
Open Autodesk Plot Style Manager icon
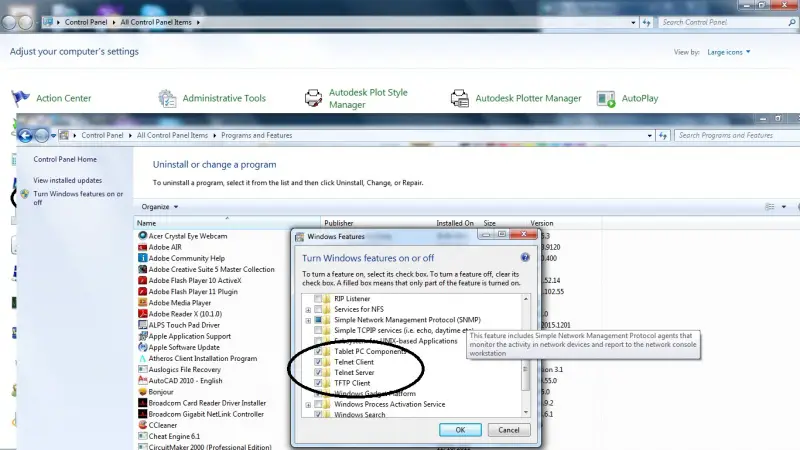pyautogui.click(x=313, y=98)
